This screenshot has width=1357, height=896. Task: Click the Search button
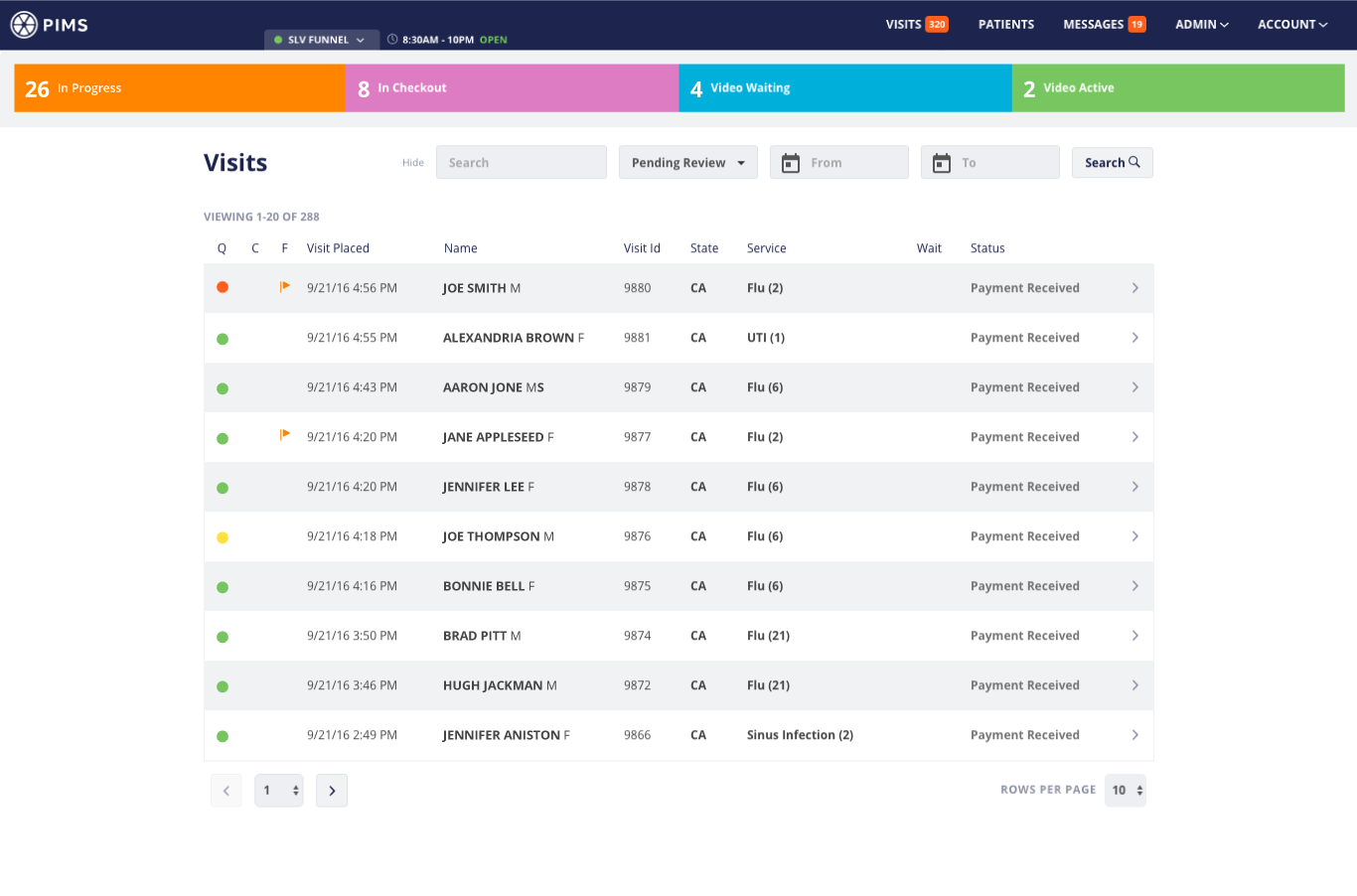(x=1112, y=163)
